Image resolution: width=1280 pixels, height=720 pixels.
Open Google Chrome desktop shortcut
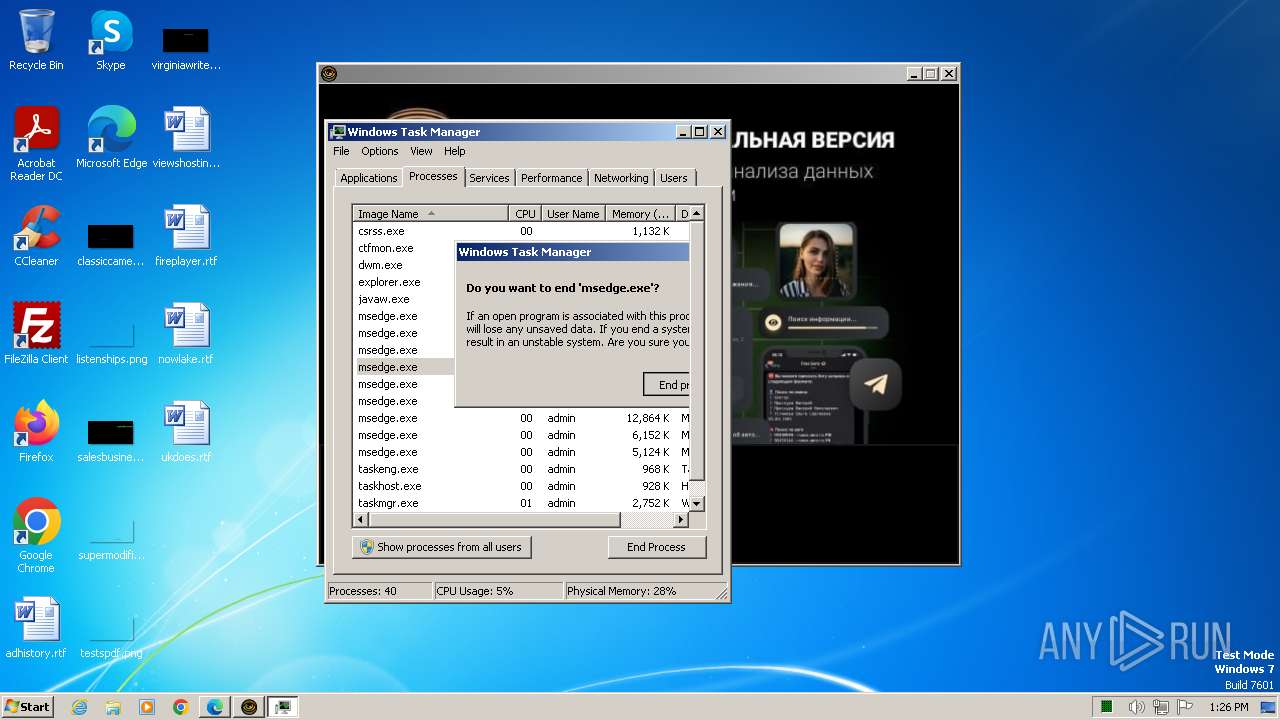click(x=36, y=536)
